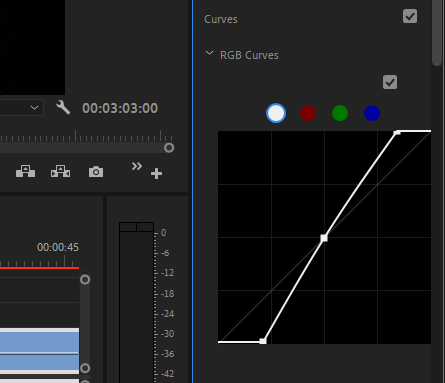Viewport: 445px width, 383px height.
Task: Click the red render bar in timeline
Action: tap(39, 268)
